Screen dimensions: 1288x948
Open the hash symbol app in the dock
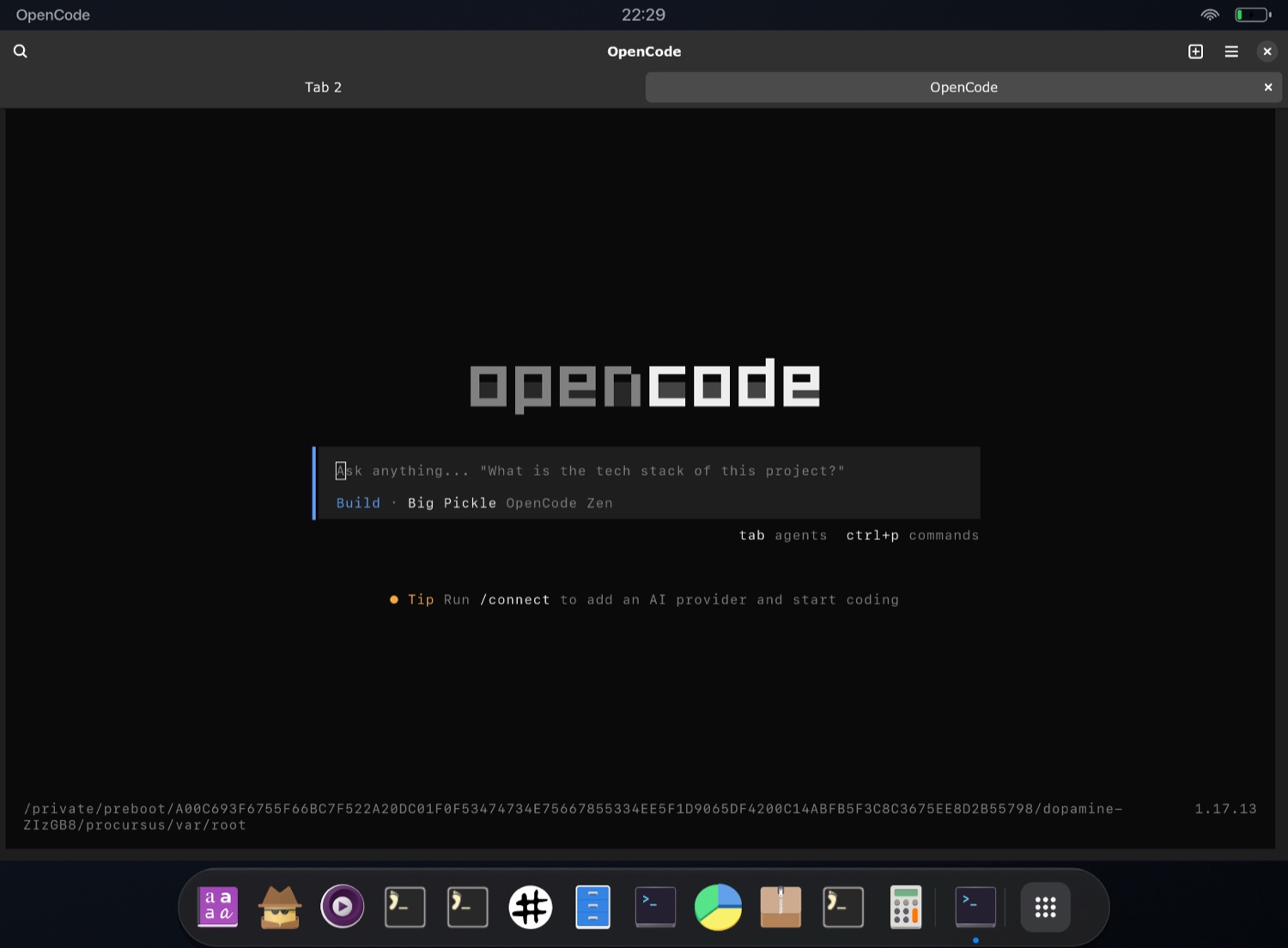pos(531,907)
